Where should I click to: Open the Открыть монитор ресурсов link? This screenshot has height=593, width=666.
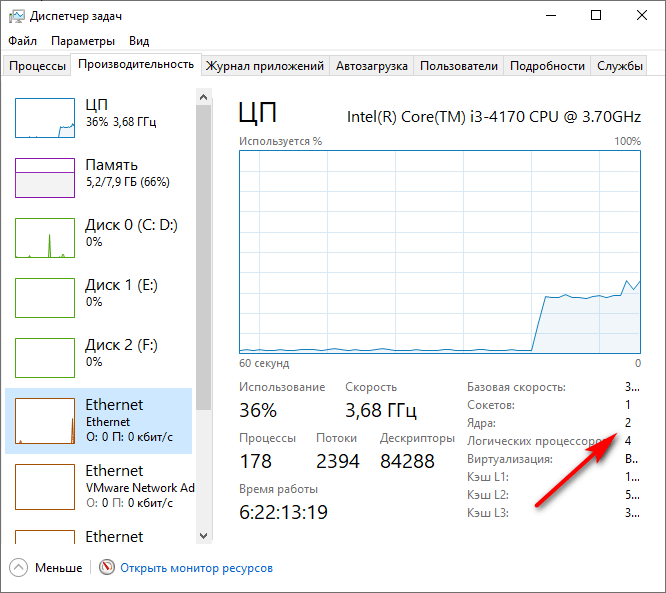point(196,568)
